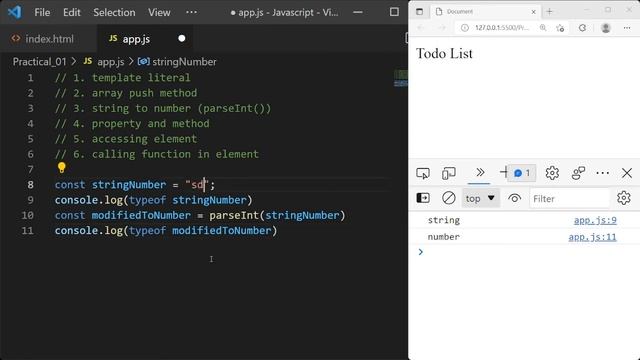Open the View menu
This screenshot has width=640, height=360.
159,12
